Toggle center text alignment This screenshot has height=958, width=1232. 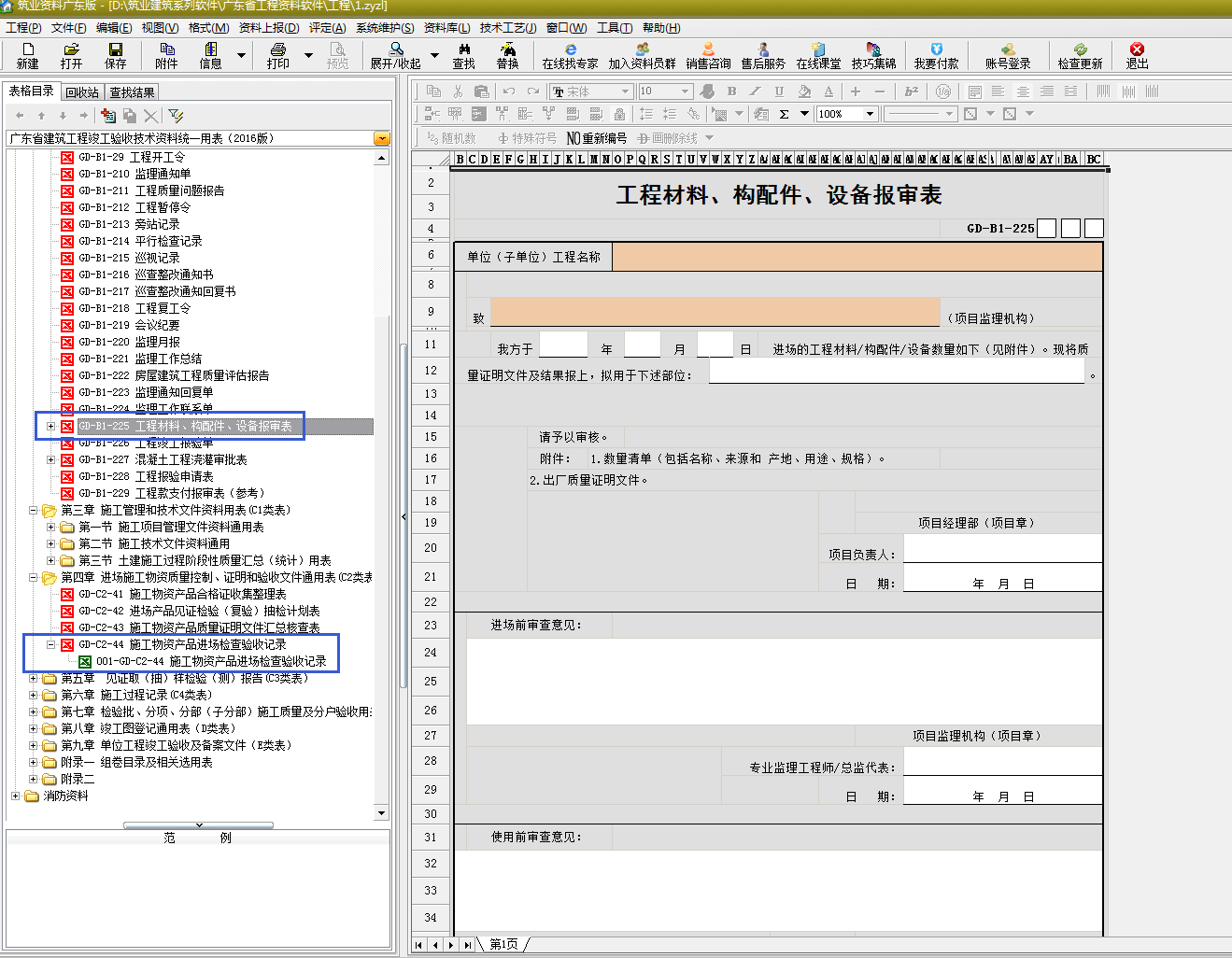point(1023,91)
